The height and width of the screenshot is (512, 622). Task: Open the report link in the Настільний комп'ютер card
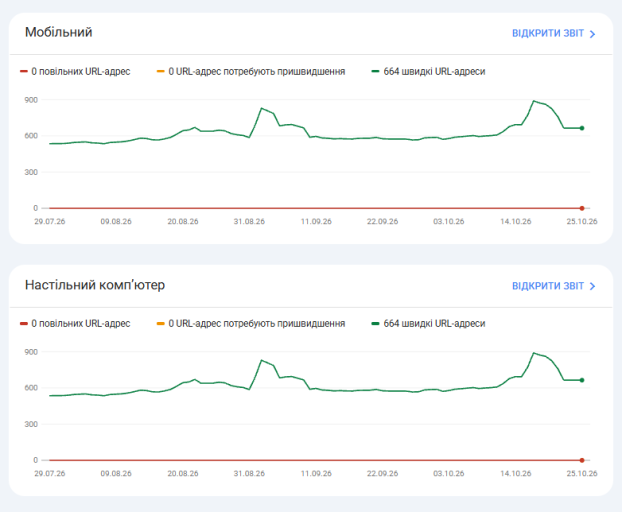pyautogui.click(x=554, y=286)
